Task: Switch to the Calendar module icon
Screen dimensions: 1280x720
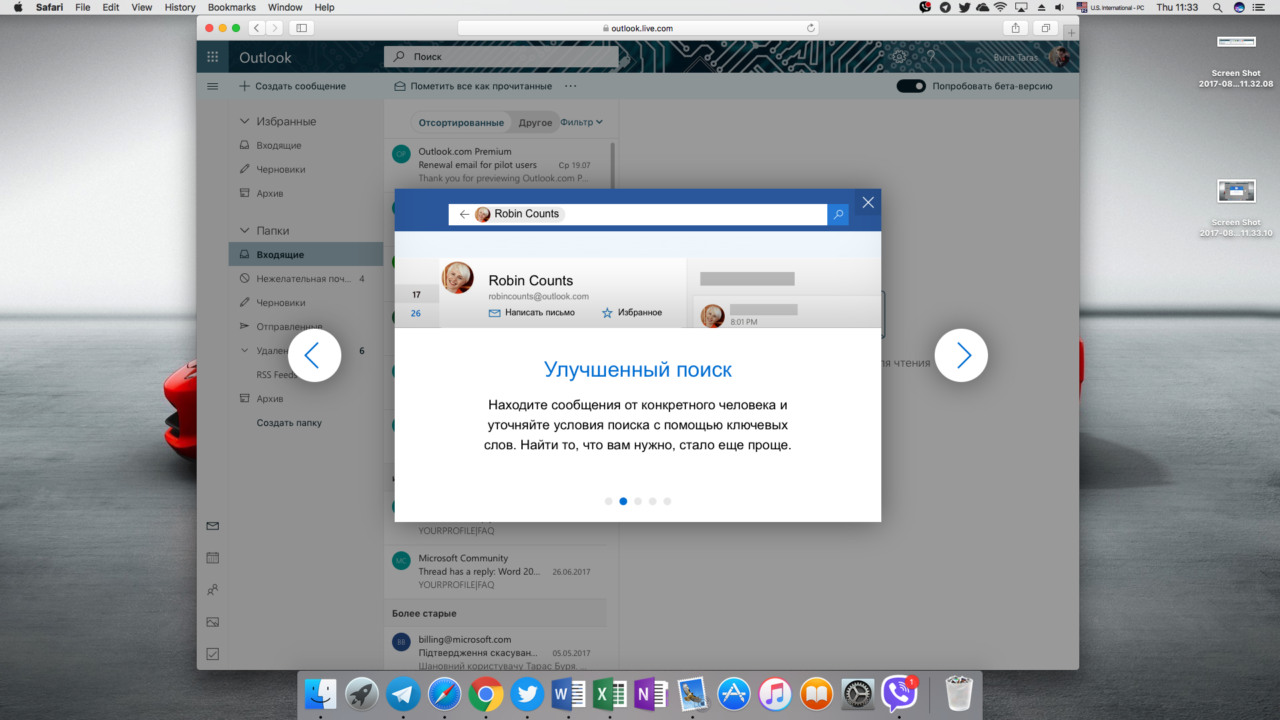Action: [212, 558]
